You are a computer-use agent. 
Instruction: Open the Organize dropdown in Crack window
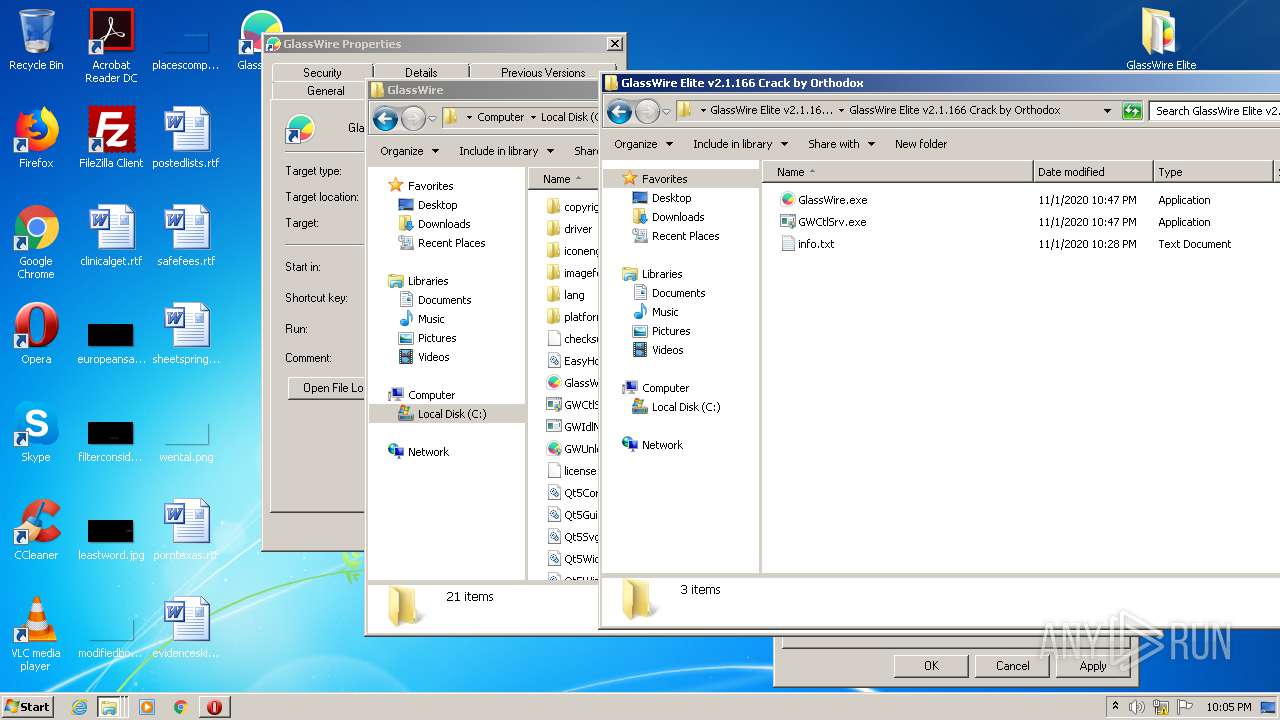[642, 144]
